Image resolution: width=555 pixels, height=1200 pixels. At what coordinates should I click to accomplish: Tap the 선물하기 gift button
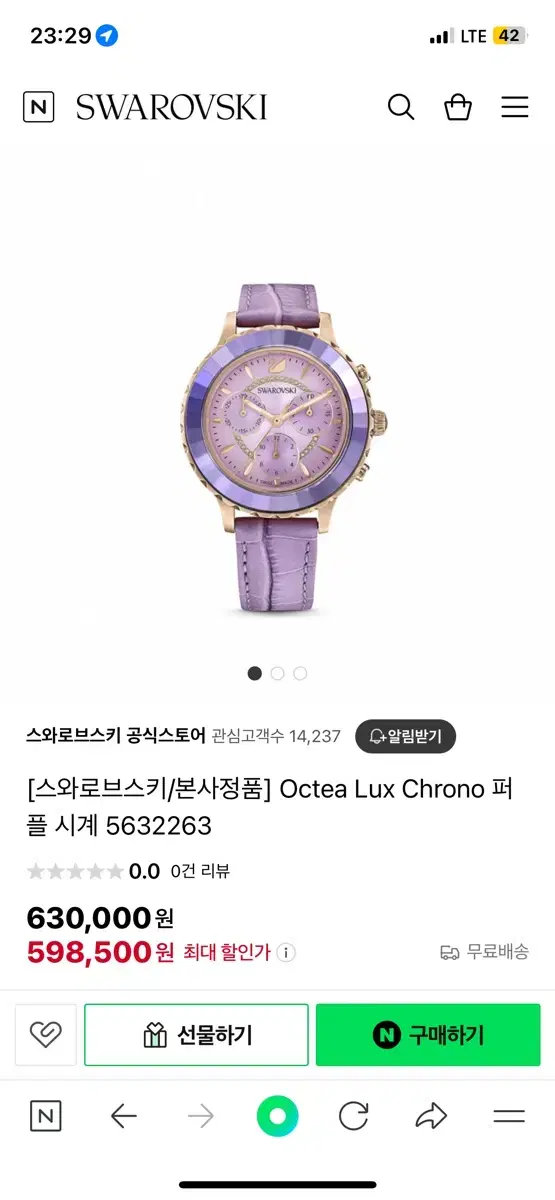pyautogui.click(x=196, y=1035)
